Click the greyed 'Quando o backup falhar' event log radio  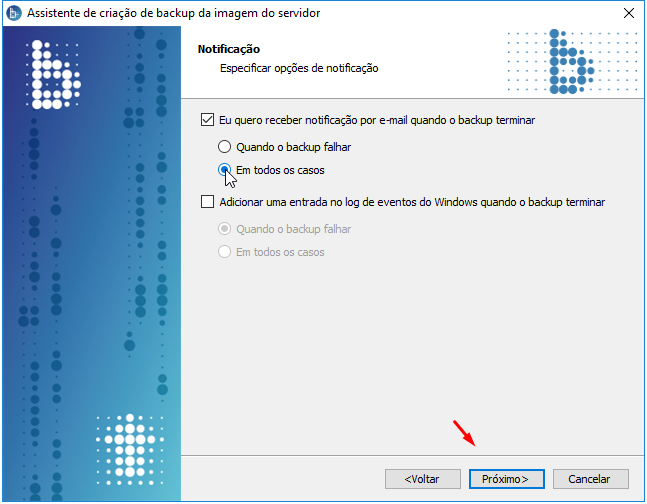(224, 229)
